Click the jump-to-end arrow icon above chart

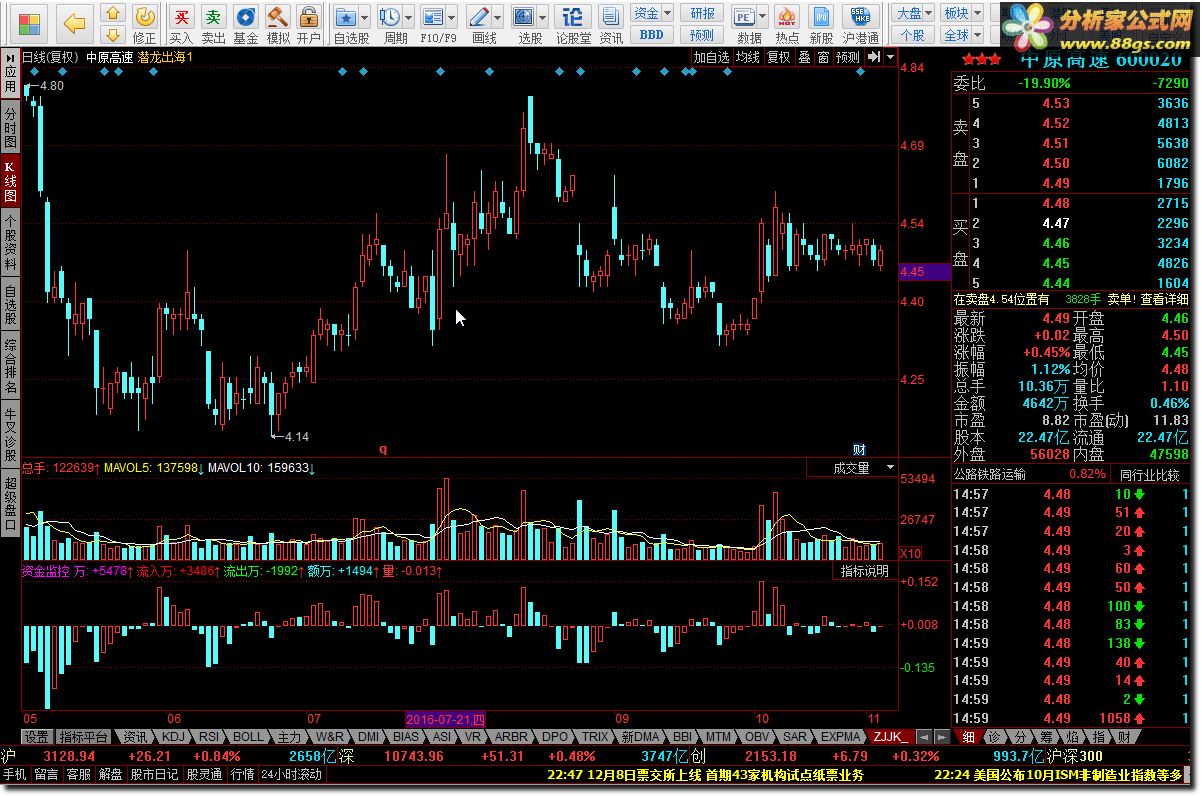[x=874, y=57]
